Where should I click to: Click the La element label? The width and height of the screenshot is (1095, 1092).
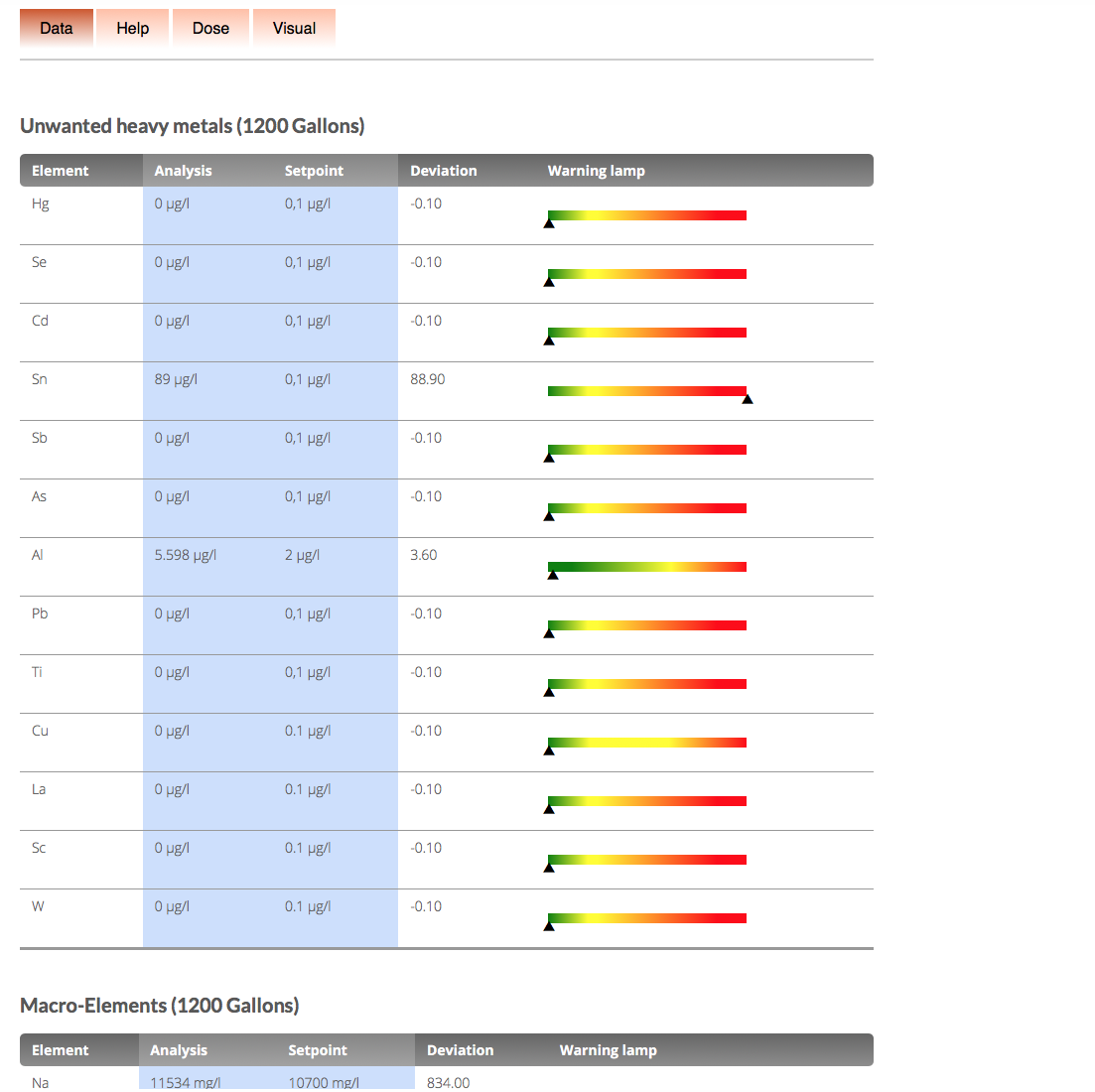pyautogui.click(x=39, y=789)
